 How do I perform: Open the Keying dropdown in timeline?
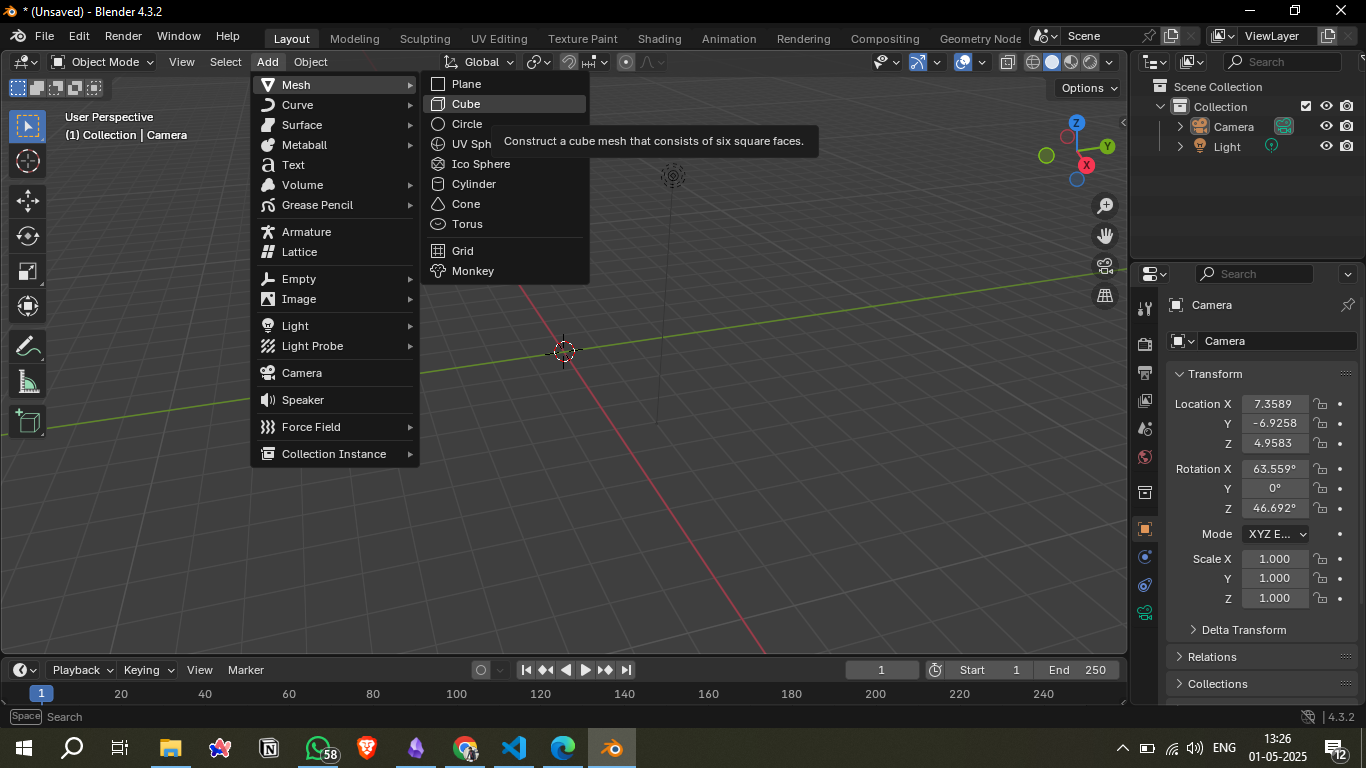pos(148,670)
